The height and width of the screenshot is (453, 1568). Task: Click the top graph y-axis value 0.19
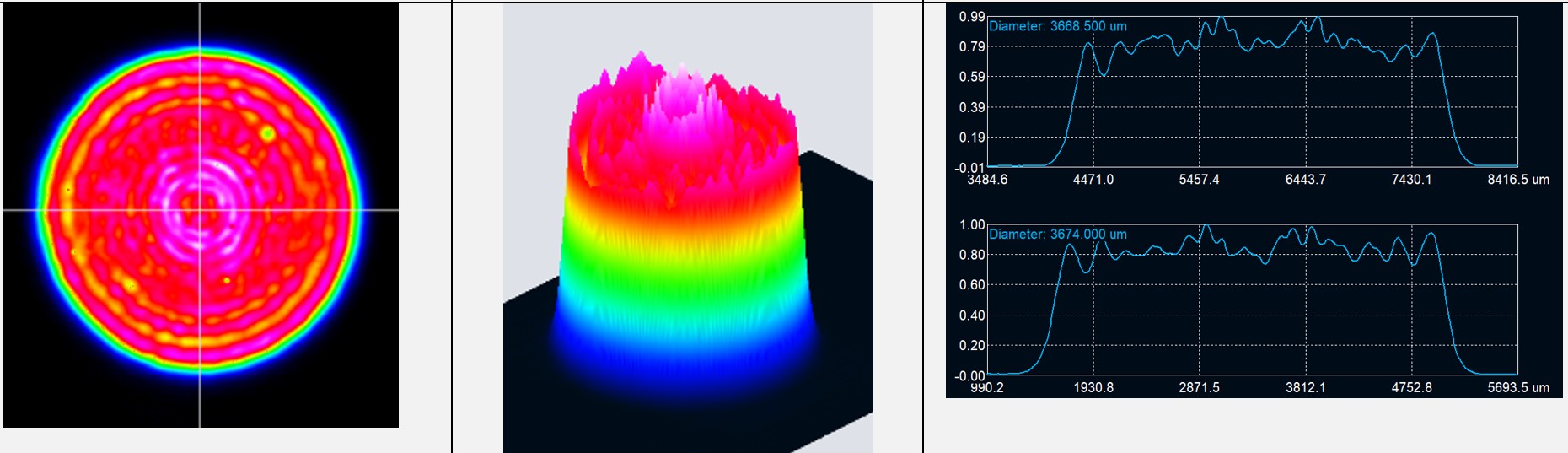pos(972,138)
